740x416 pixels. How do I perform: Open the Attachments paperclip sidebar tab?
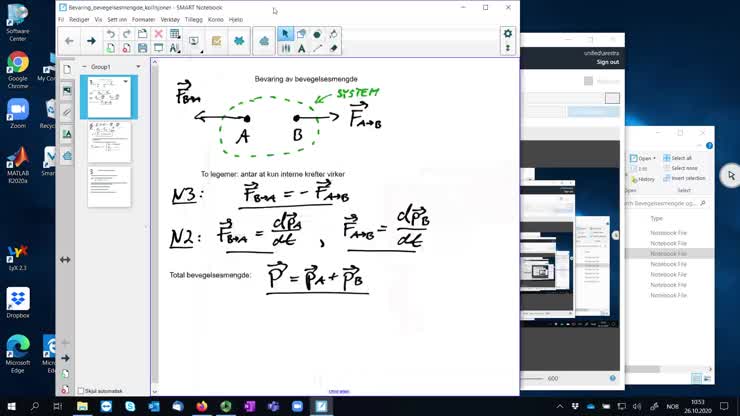tap(67, 112)
